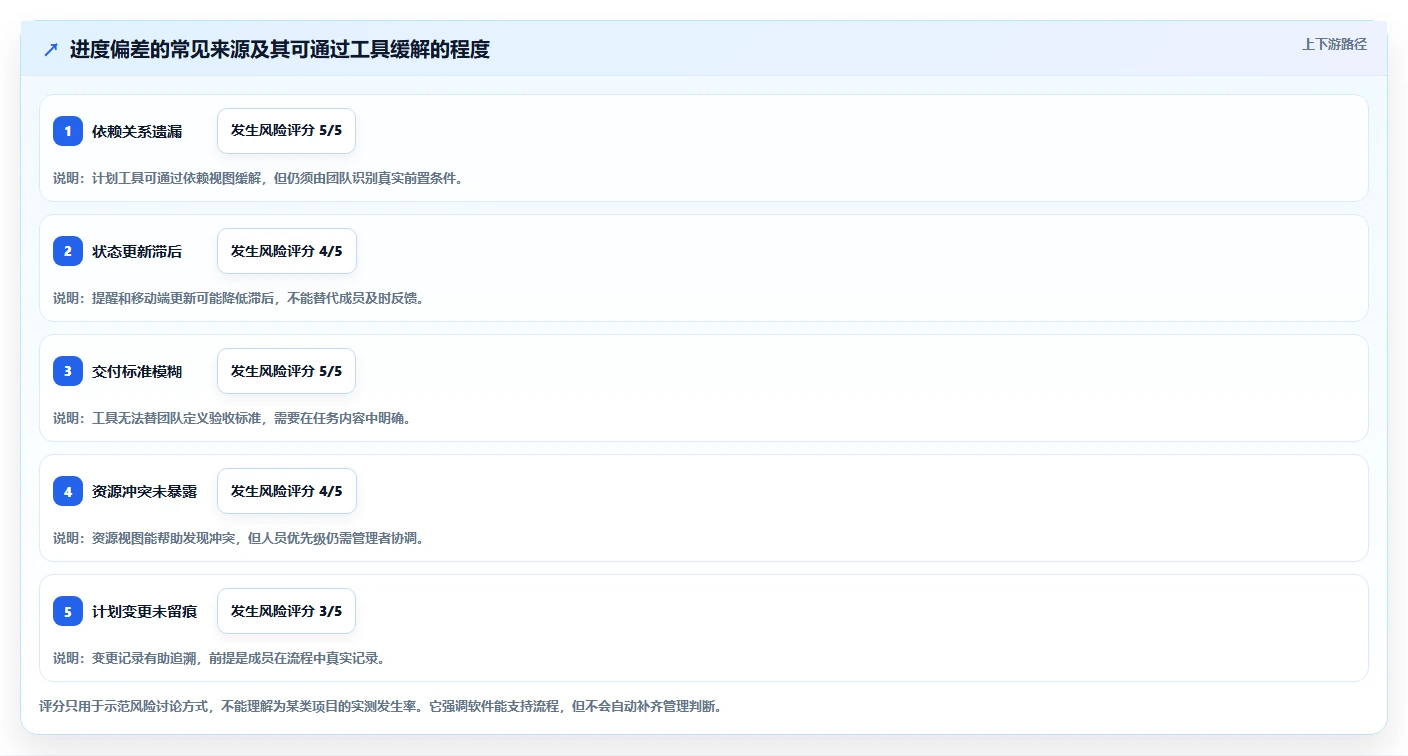The image size is (1408, 756).
Task: Click the number 5 badge for 计划变更未留痕
Action: click(x=68, y=611)
